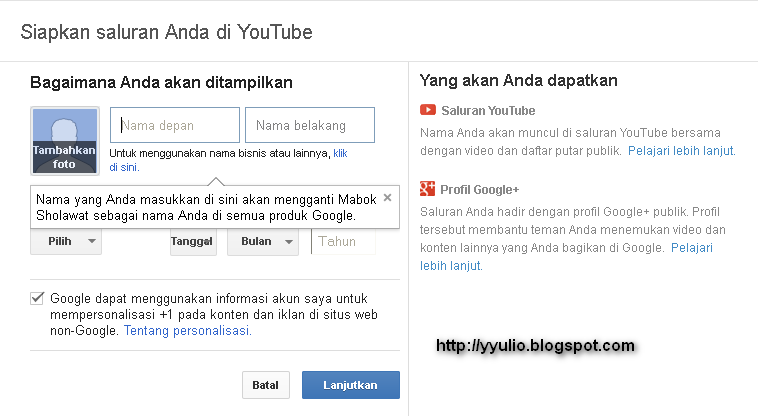Image resolution: width=758 pixels, height=416 pixels.
Task: Focus the Tahun year field
Action: coord(343,241)
